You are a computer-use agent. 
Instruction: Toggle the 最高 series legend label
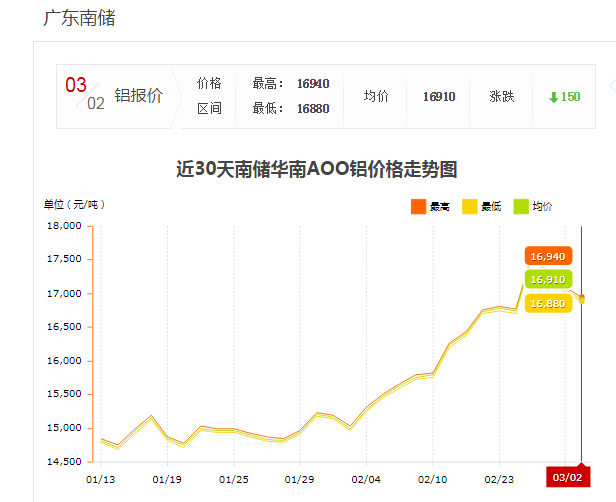pos(440,207)
